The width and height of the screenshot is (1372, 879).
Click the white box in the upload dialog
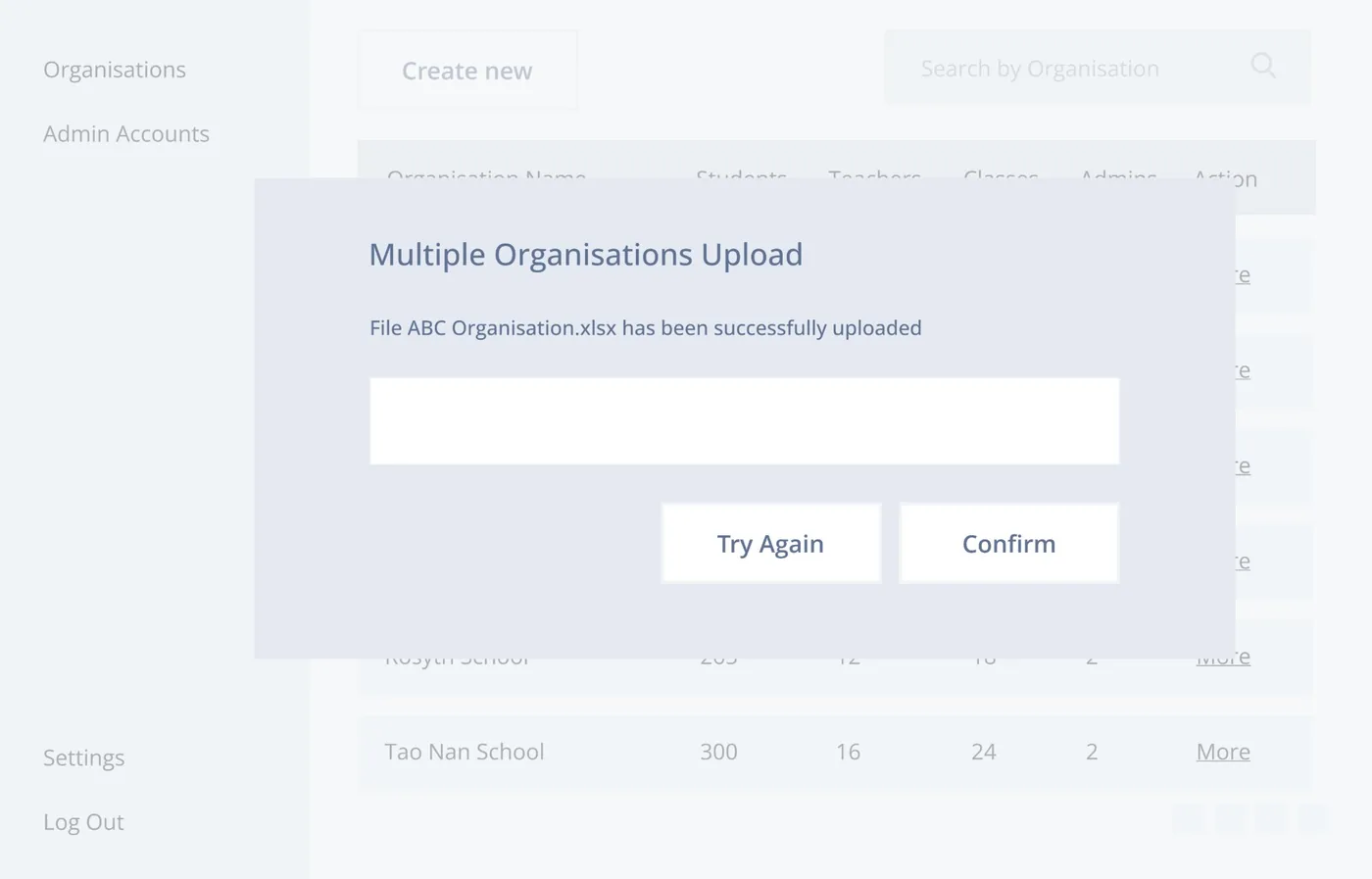[745, 421]
